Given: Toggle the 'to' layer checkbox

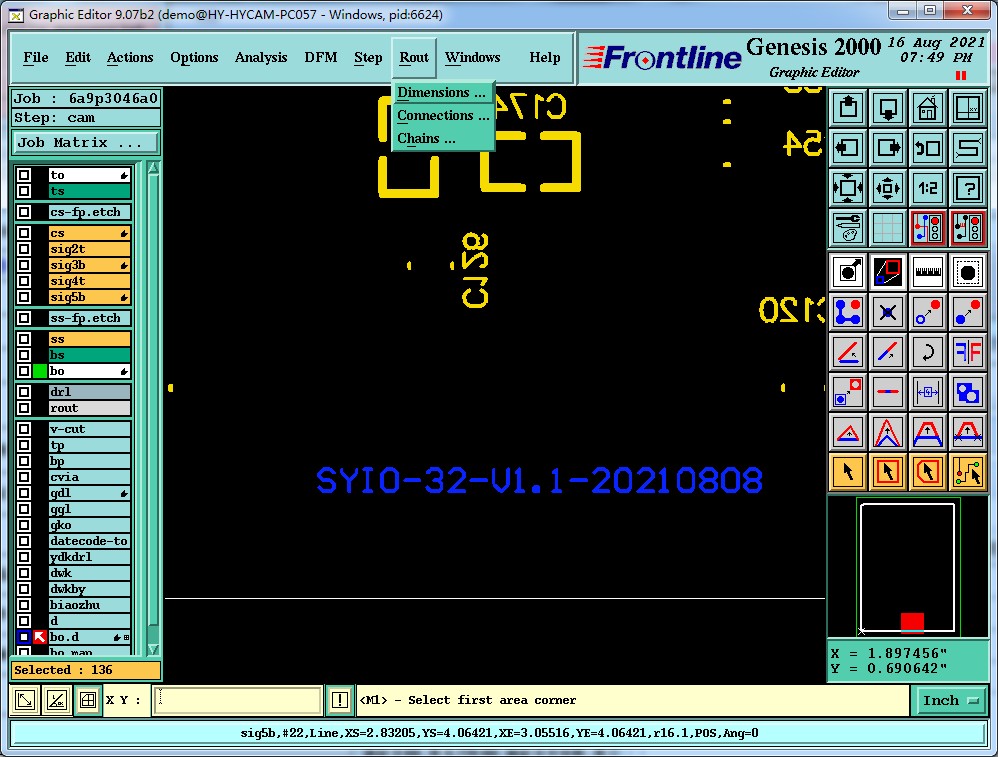Looking at the screenshot, I should click(x=24, y=175).
